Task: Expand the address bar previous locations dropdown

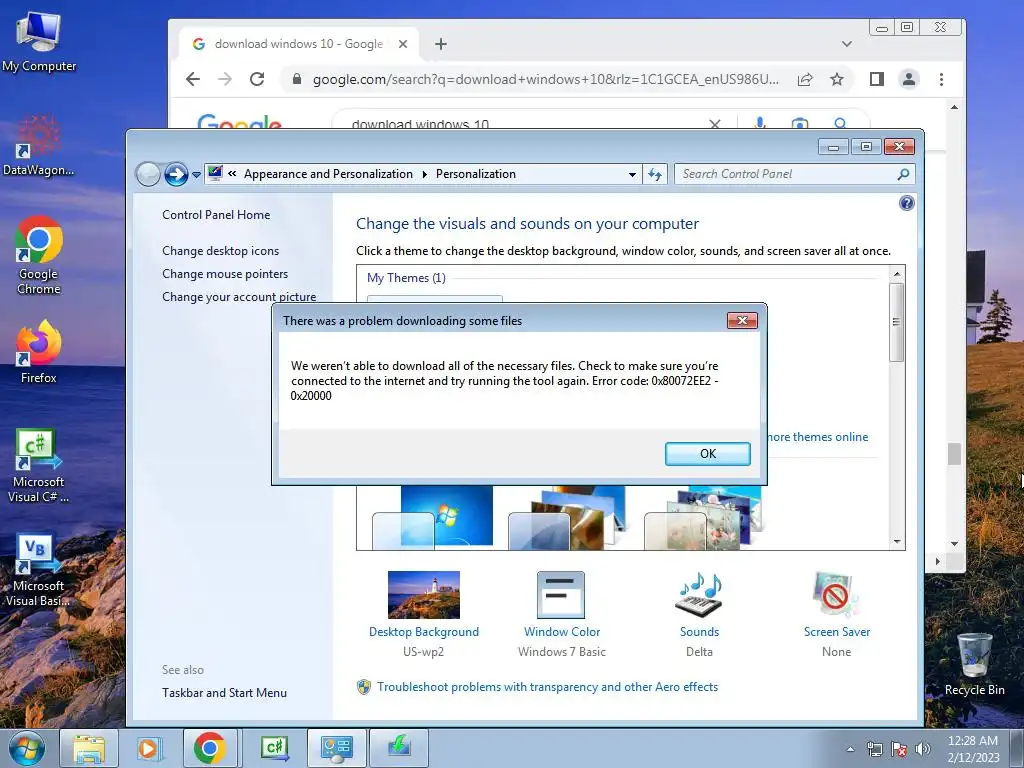Action: 632,174
